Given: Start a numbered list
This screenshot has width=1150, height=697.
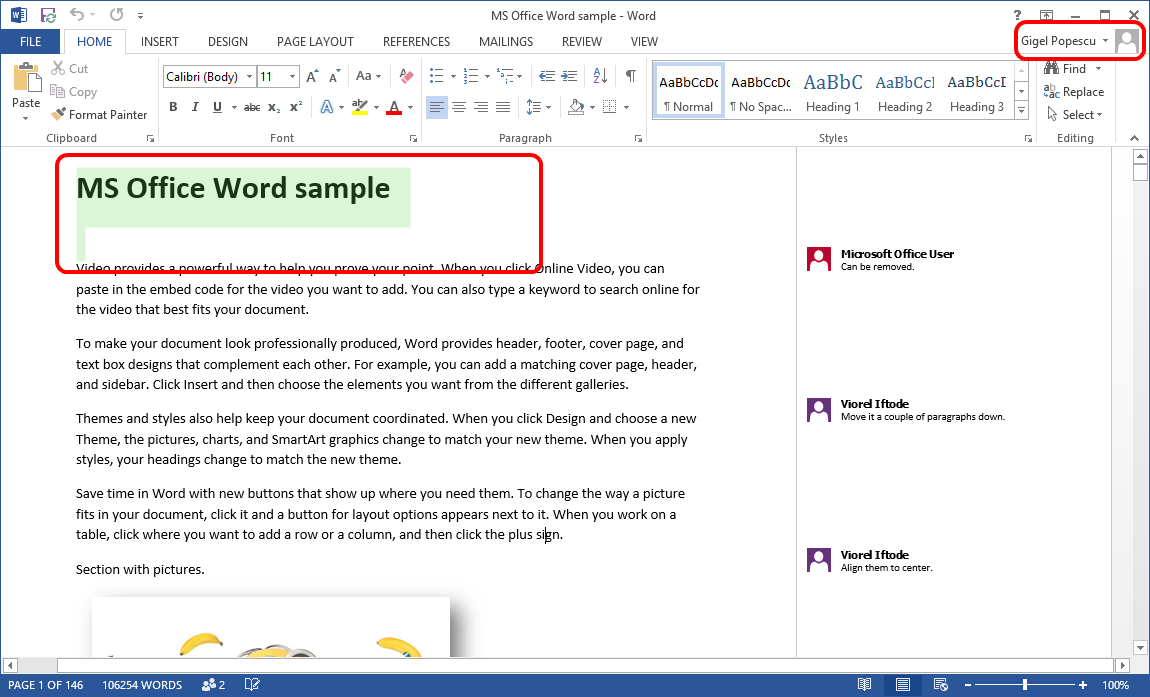Looking at the screenshot, I should 471,76.
